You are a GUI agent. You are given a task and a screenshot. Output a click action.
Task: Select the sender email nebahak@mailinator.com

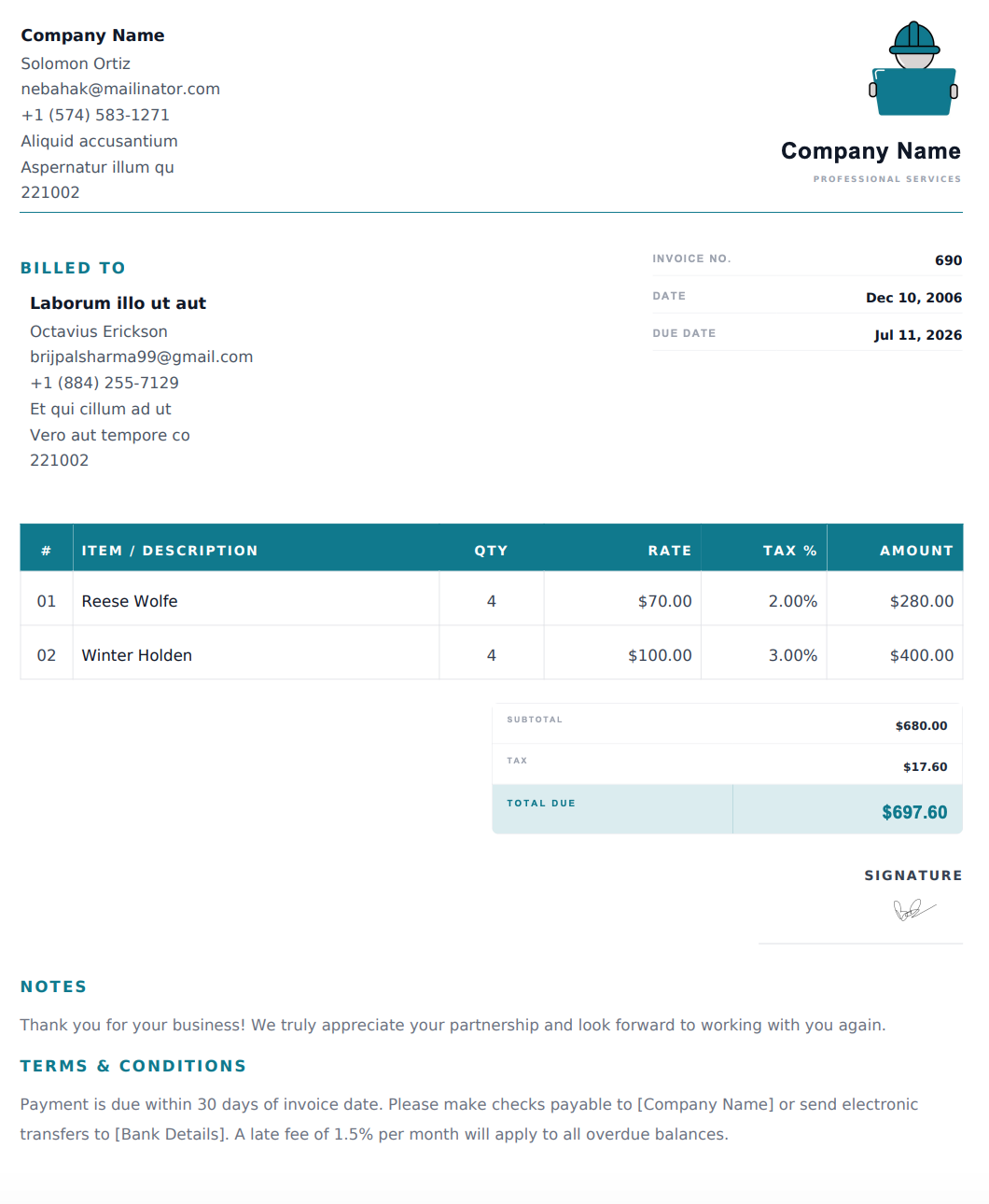(x=120, y=89)
